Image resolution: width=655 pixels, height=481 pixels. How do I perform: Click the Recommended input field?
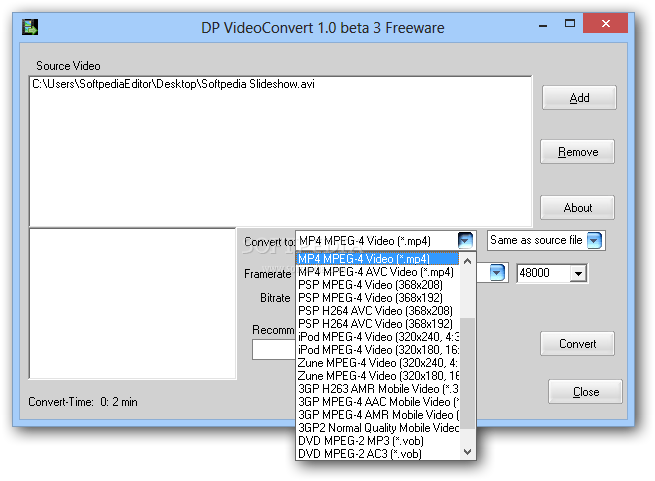274,349
